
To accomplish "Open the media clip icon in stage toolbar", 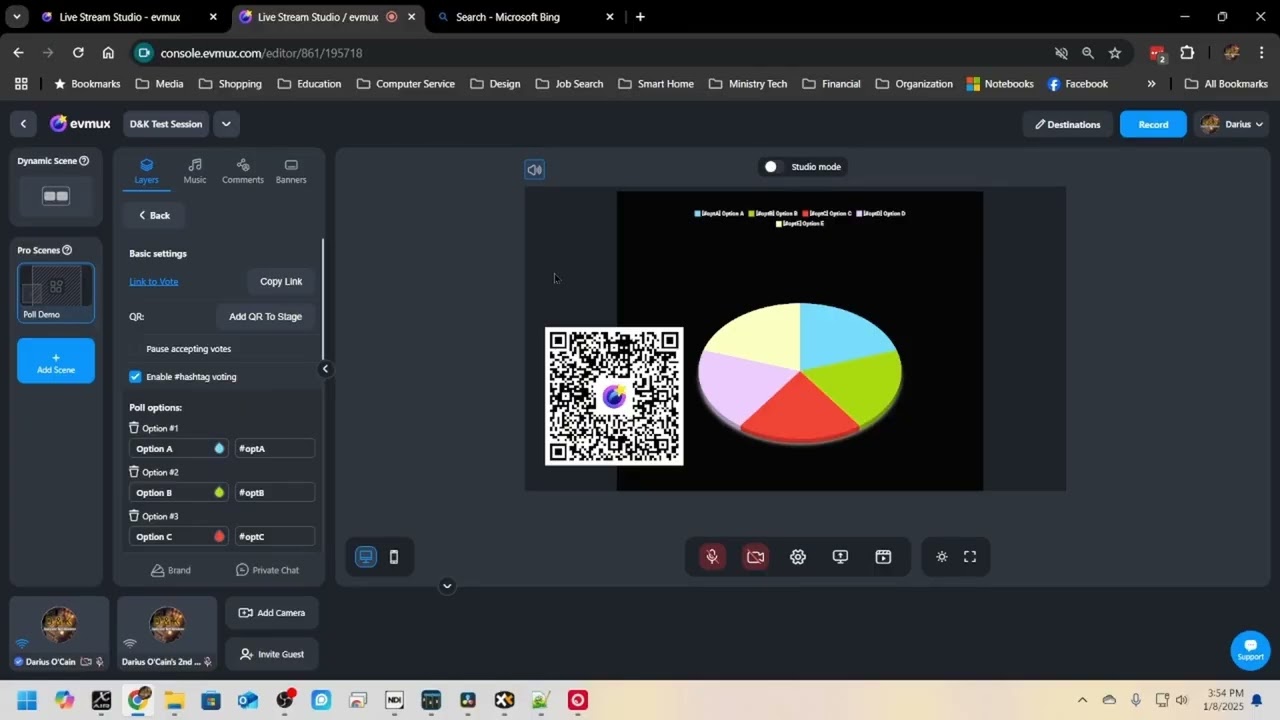I will [883, 557].
